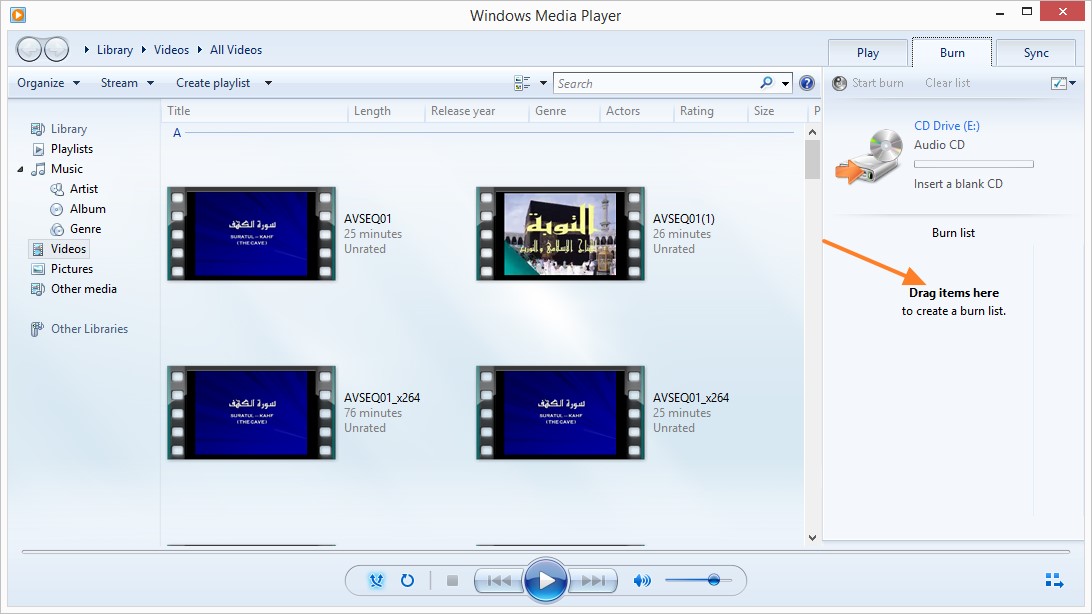
Task: Switch to the Sync tab
Action: pyautogui.click(x=1036, y=53)
